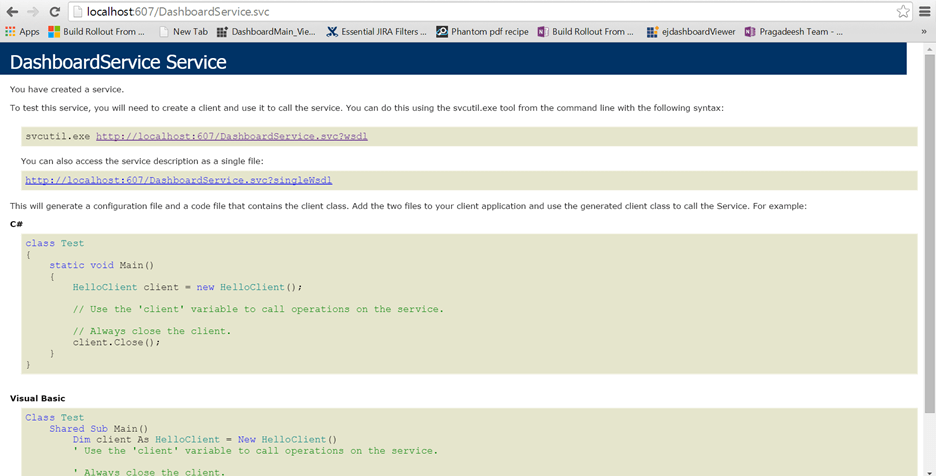936x476 pixels.
Task: Click 'Dim client As HelloClient' VB line
Action: (x=204, y=440)
